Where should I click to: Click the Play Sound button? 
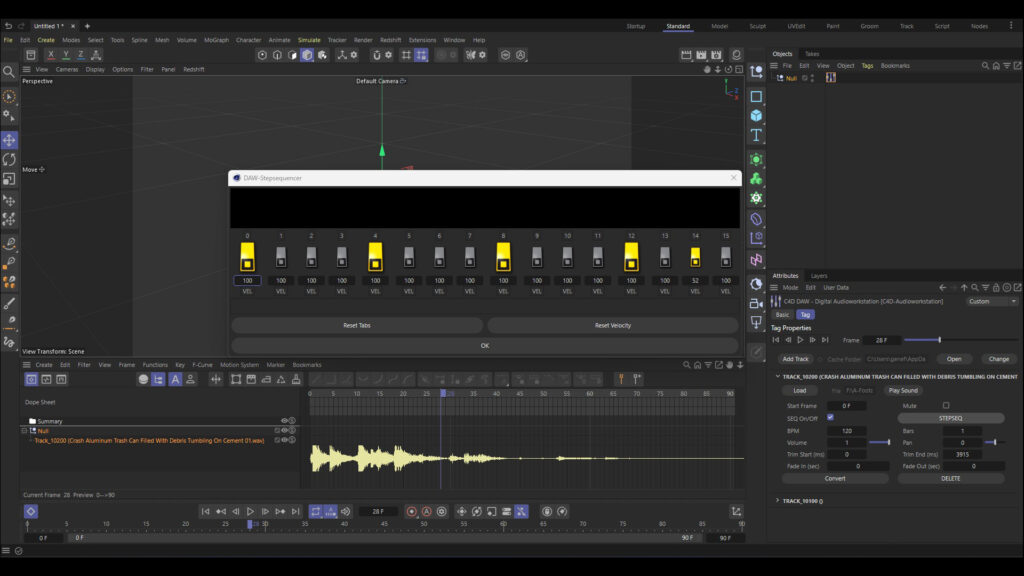point(903,391)
